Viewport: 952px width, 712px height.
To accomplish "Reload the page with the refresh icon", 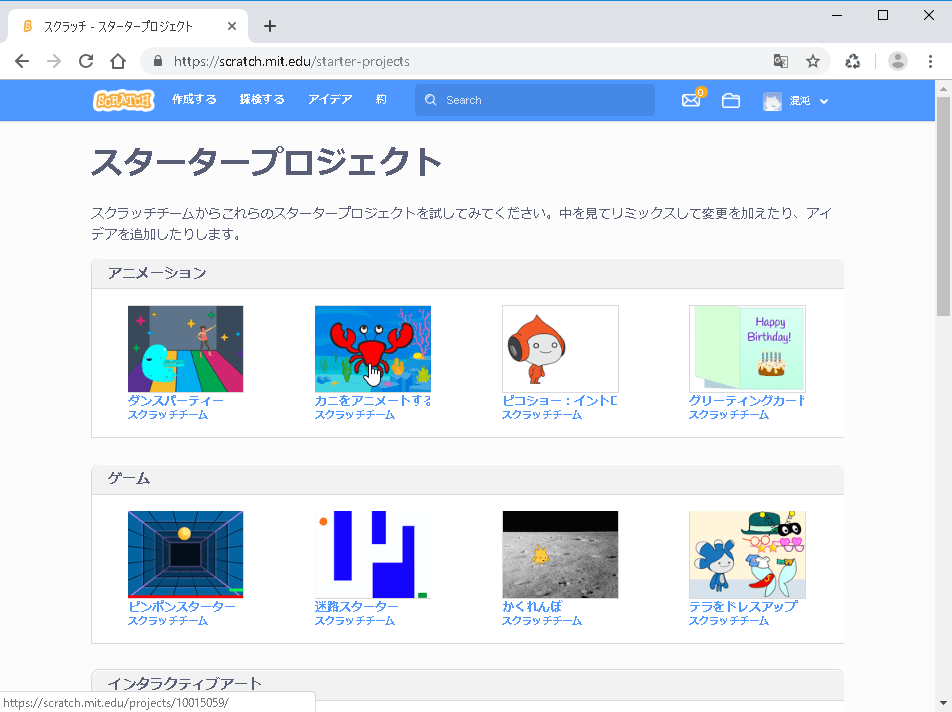I will (x=86, y=61).
